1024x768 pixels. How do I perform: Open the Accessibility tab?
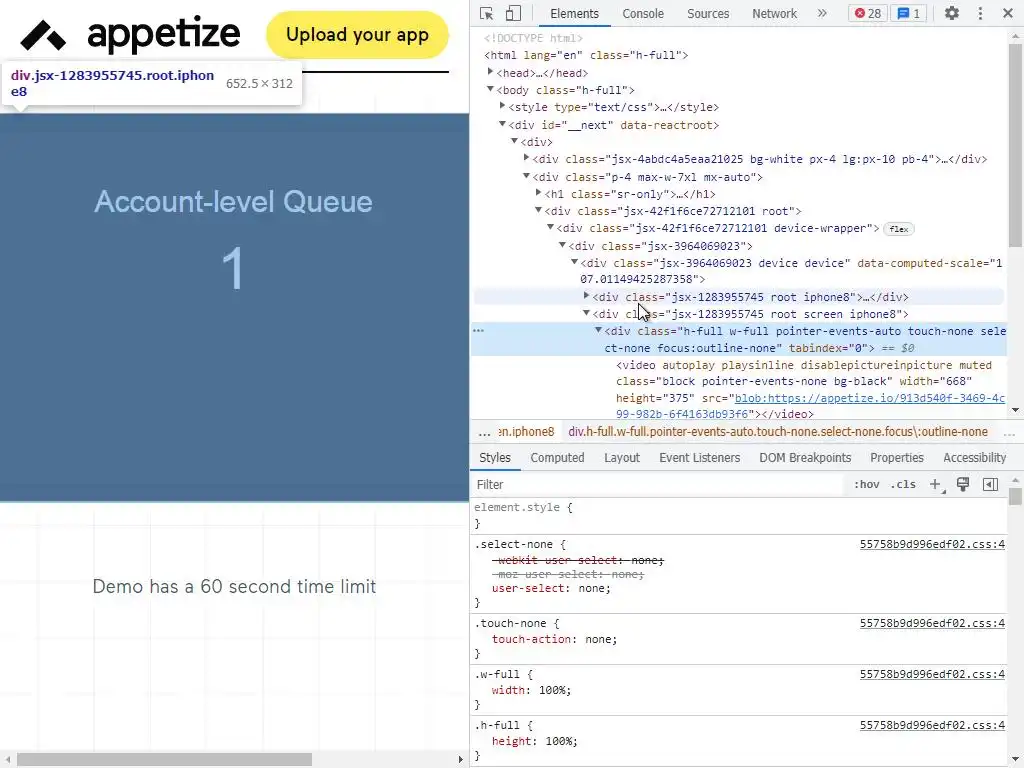pos(974,458)
